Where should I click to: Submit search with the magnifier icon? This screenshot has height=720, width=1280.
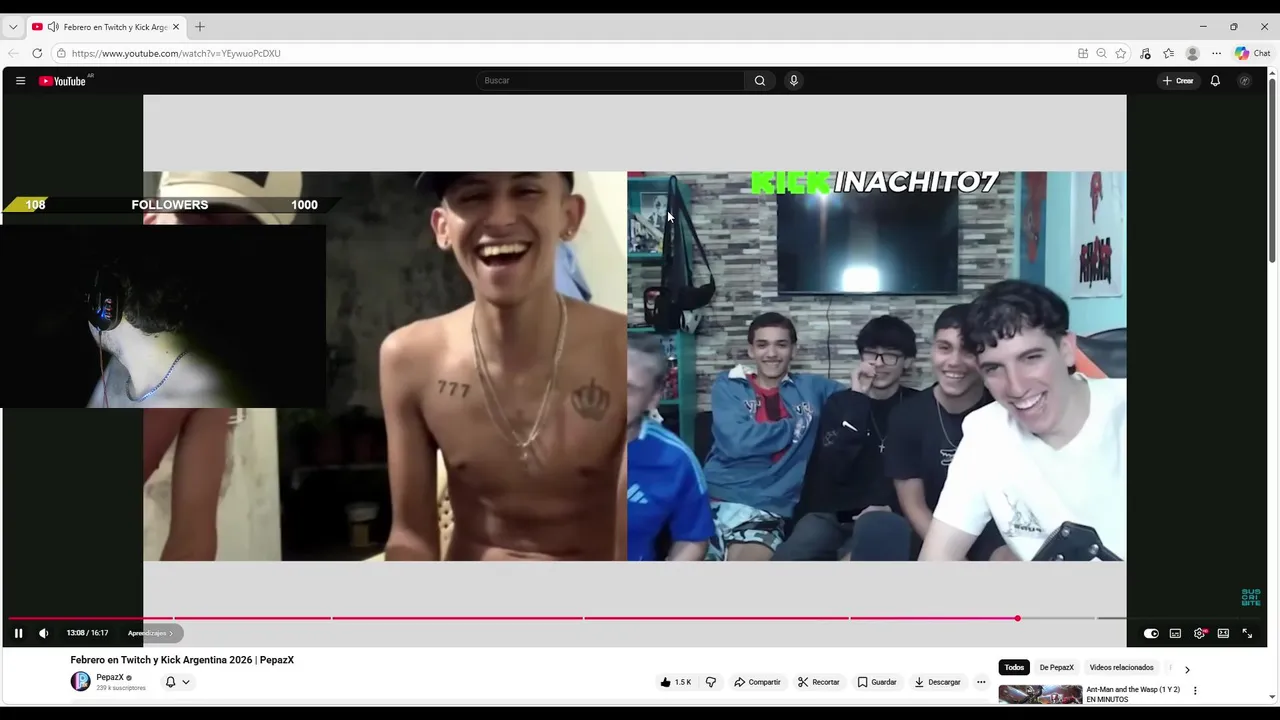(760, 81)
